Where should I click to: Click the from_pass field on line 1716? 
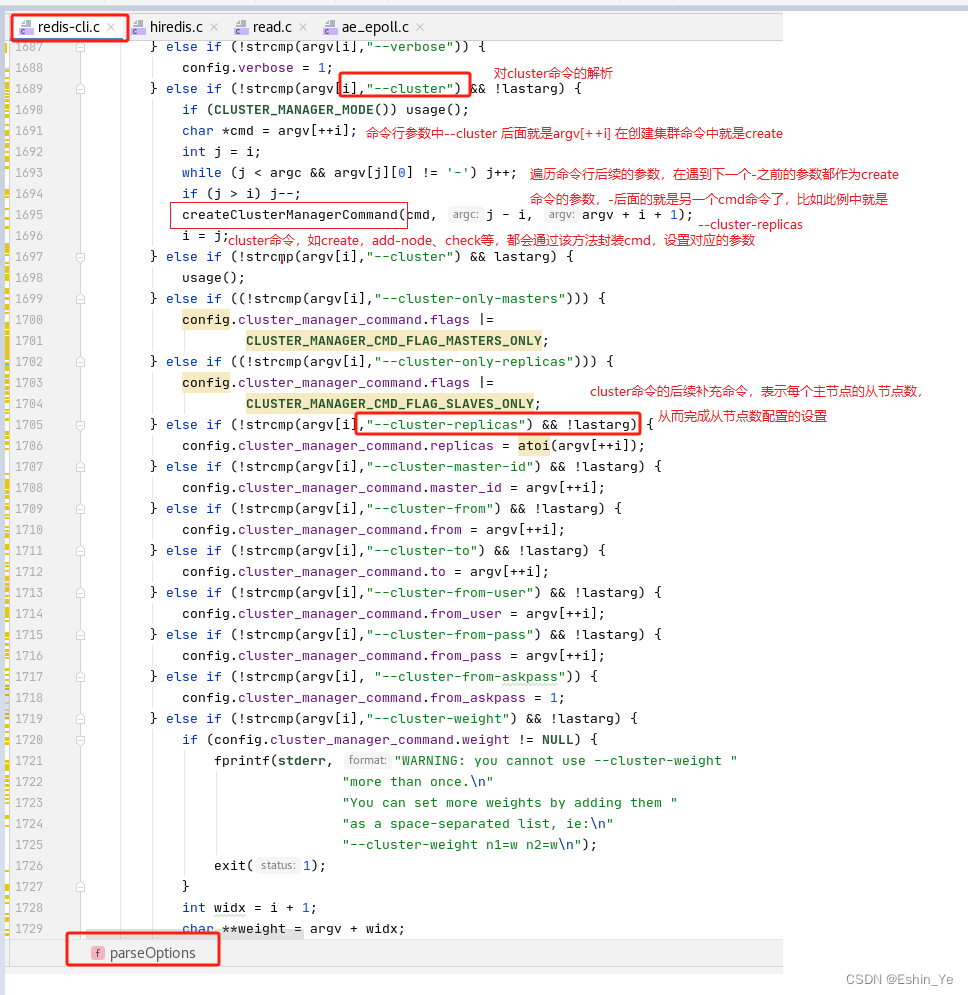coord(466,656)
